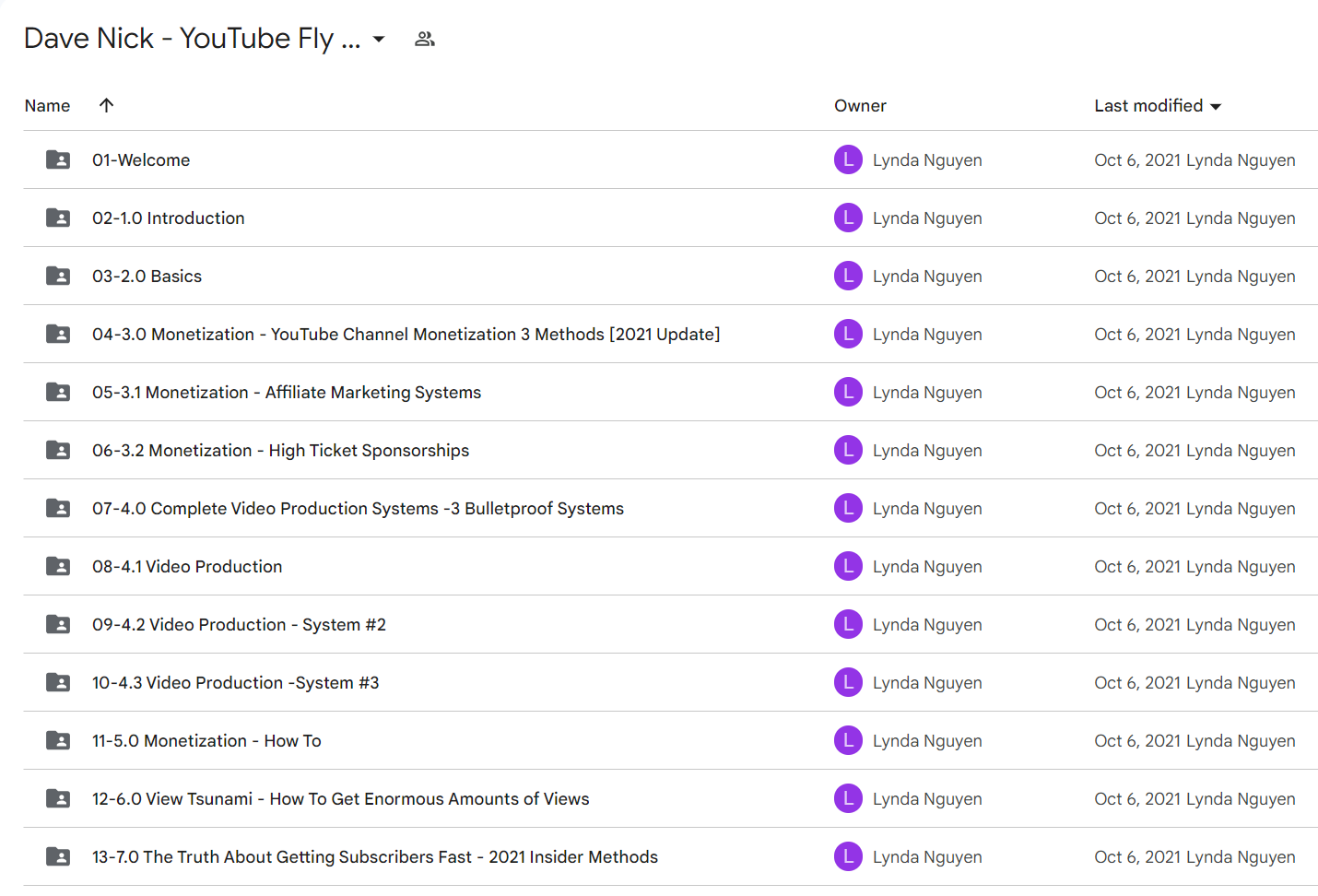The image size is (1318, 896).
Task: Select the 13-7.0 Getting Subscribers folder icon
Action: [58, 856]
